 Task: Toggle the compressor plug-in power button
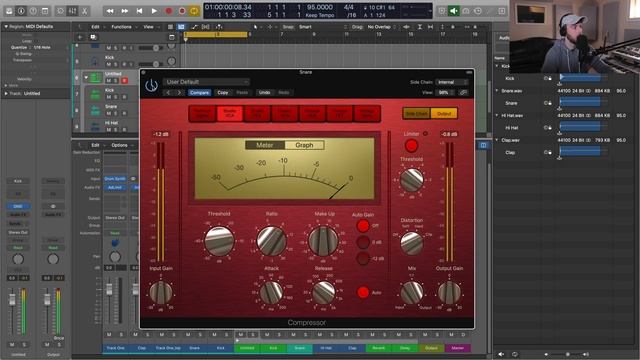(151, 86)
